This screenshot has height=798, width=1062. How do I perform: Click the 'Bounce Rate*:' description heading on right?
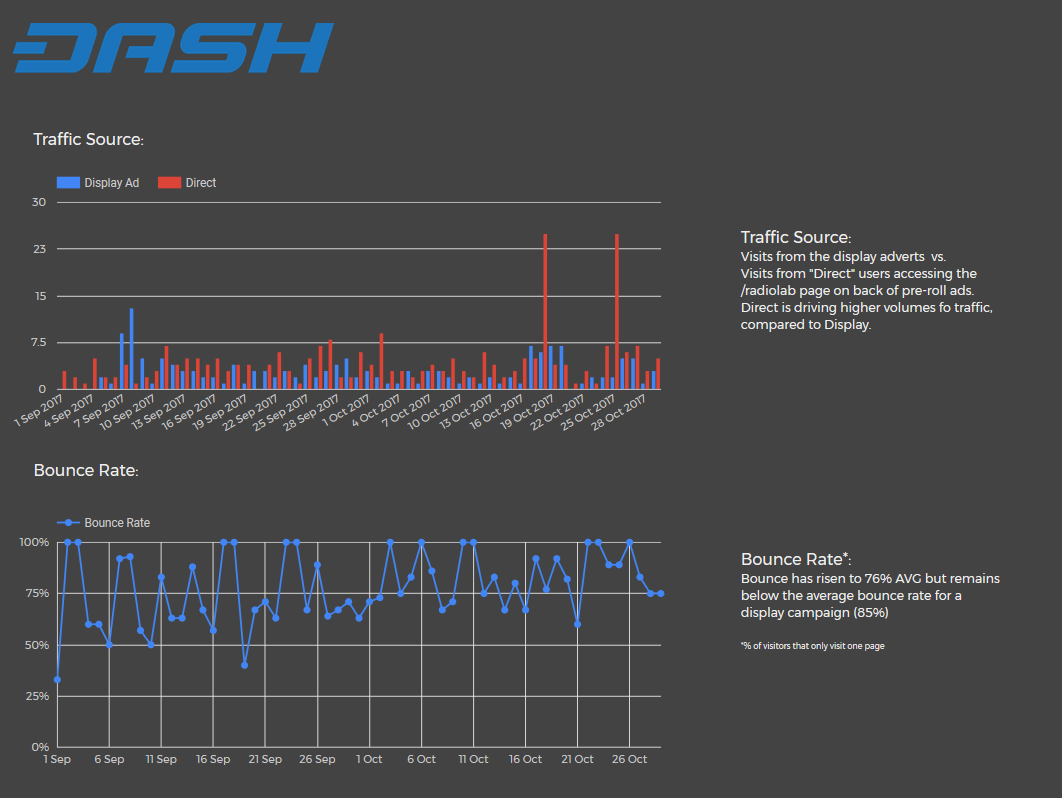click(x=796, y=559)
